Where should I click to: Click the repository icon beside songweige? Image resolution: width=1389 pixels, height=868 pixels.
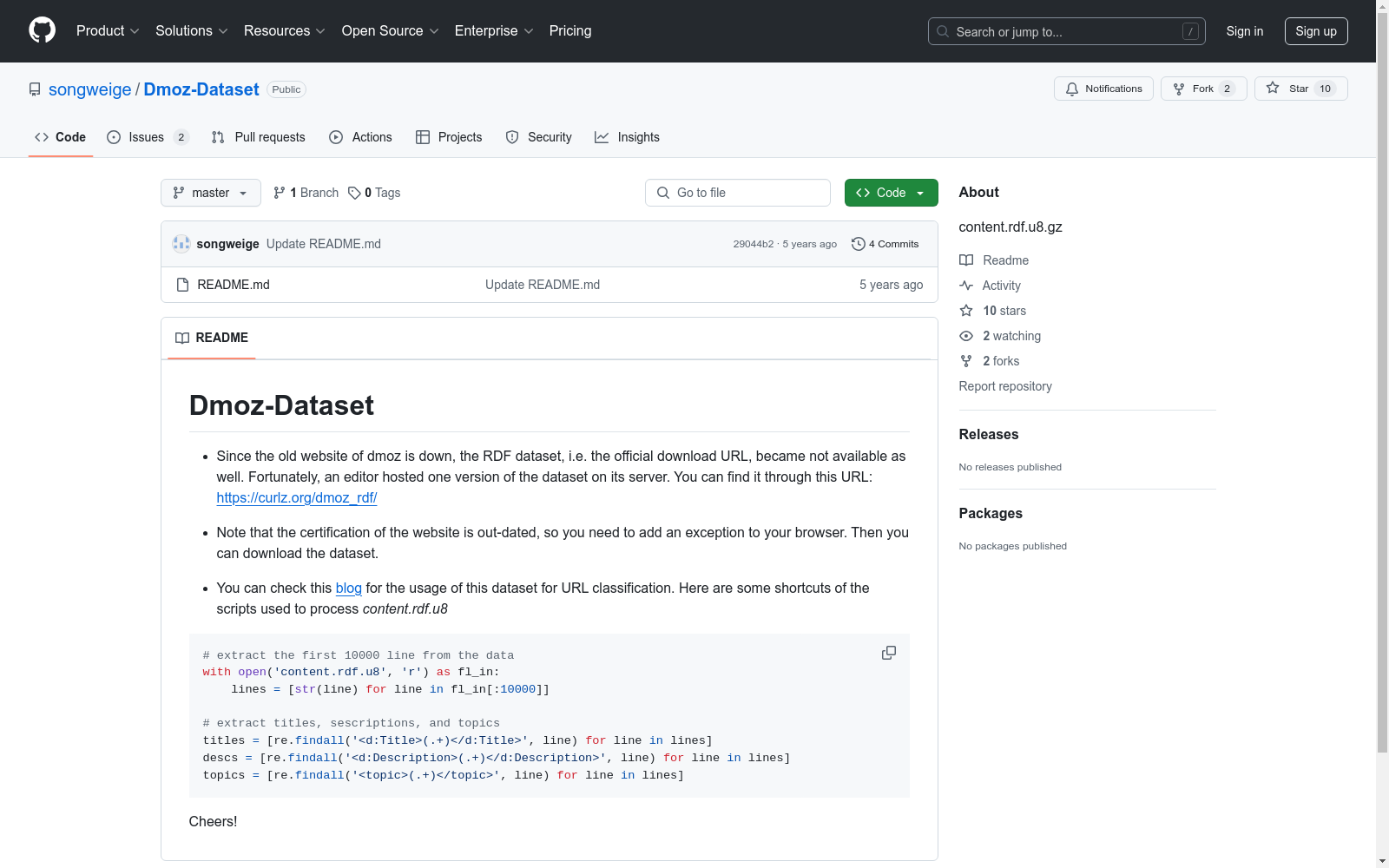tap(35, 89)
